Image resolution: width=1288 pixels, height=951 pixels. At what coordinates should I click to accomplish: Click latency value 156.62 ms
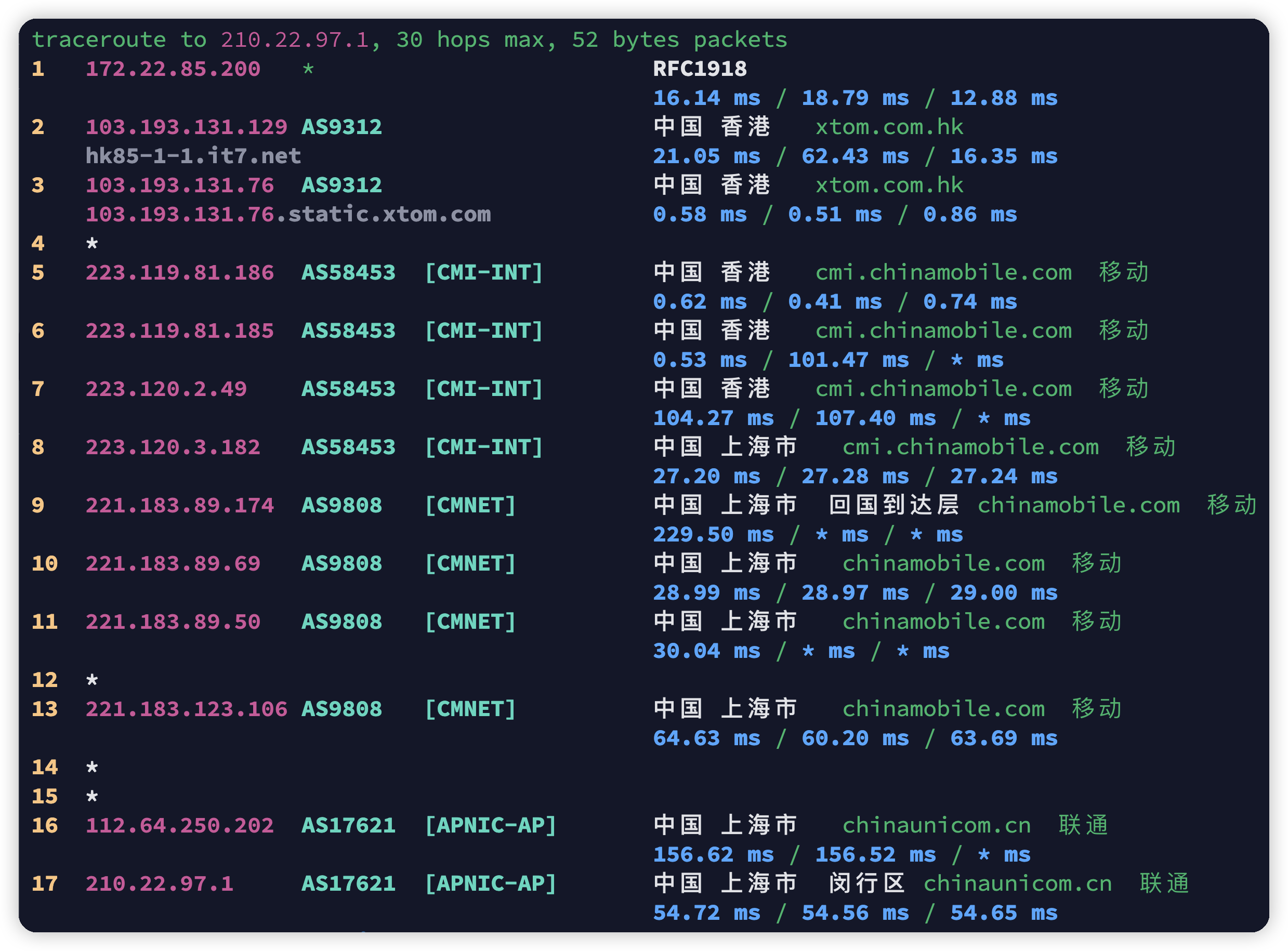click(713, 855)
